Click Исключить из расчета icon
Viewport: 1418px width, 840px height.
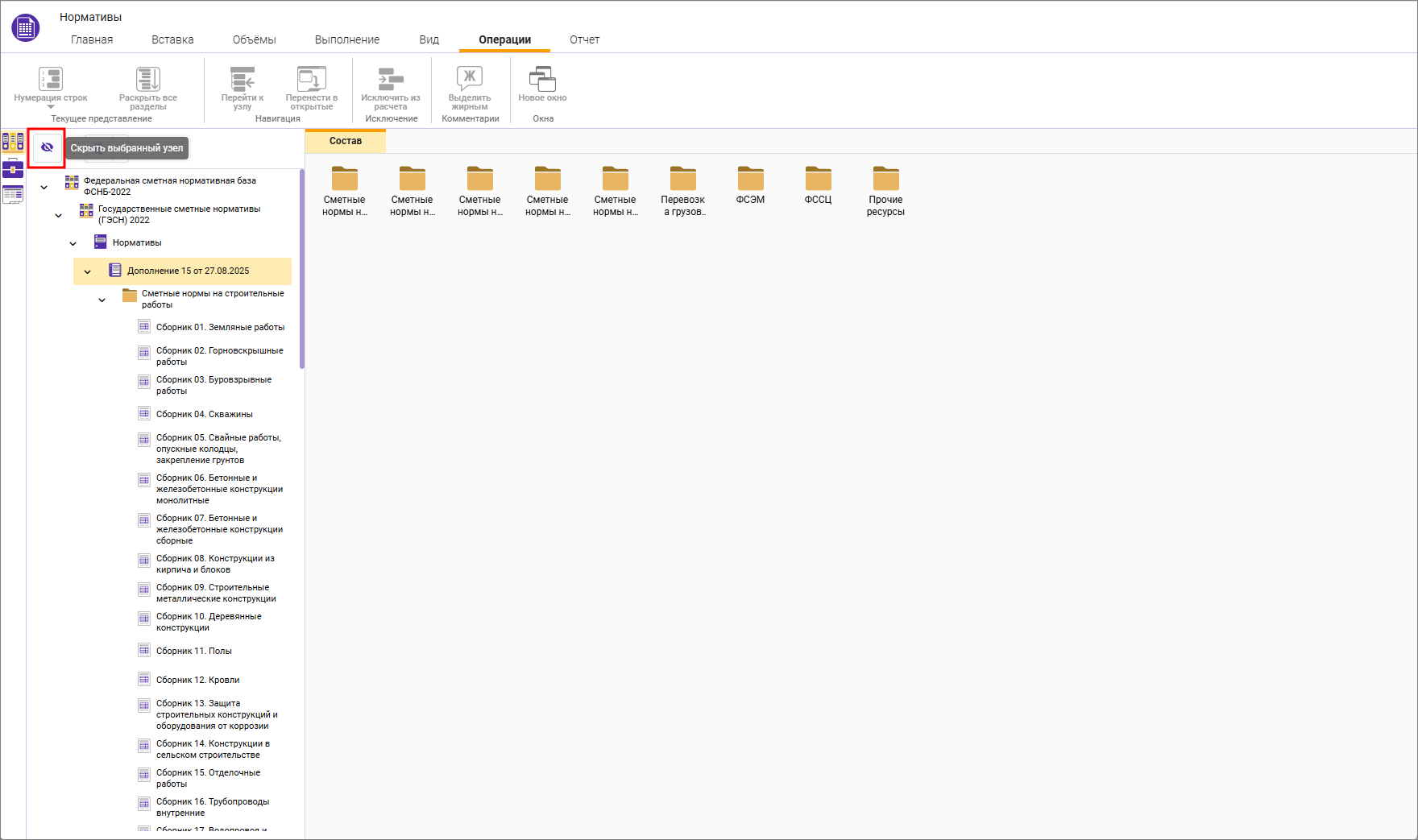click(x=391, y=80)
